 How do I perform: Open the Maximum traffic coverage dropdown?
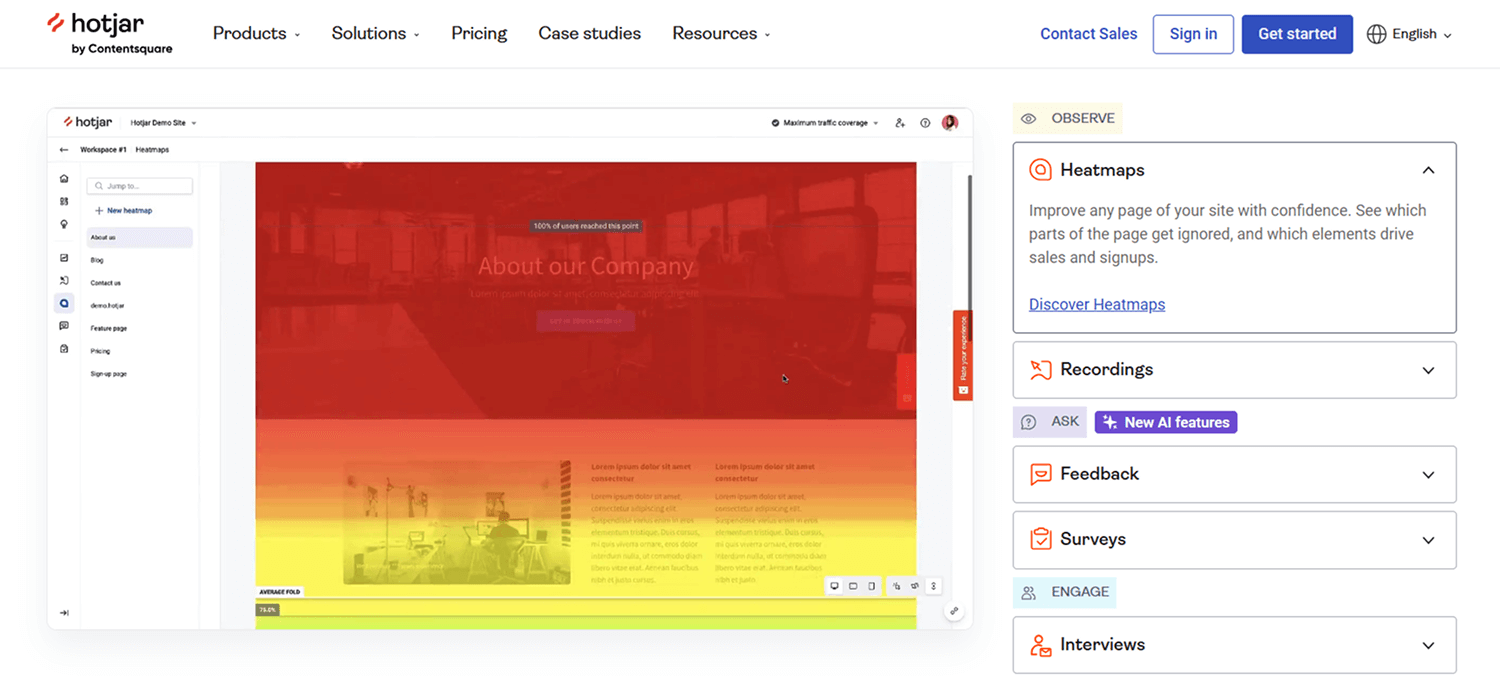825,123
